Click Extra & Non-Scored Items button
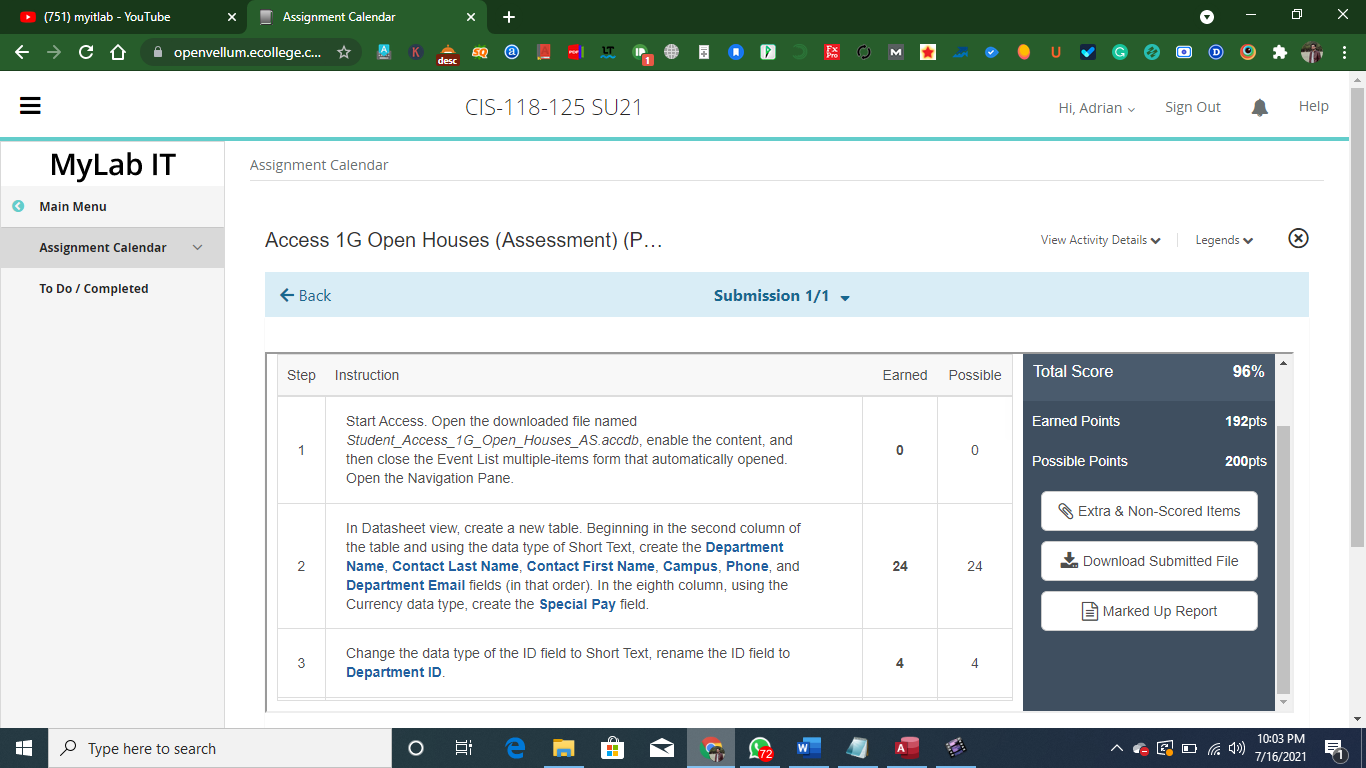1366x768 pixels. (x=1149, y=511)
